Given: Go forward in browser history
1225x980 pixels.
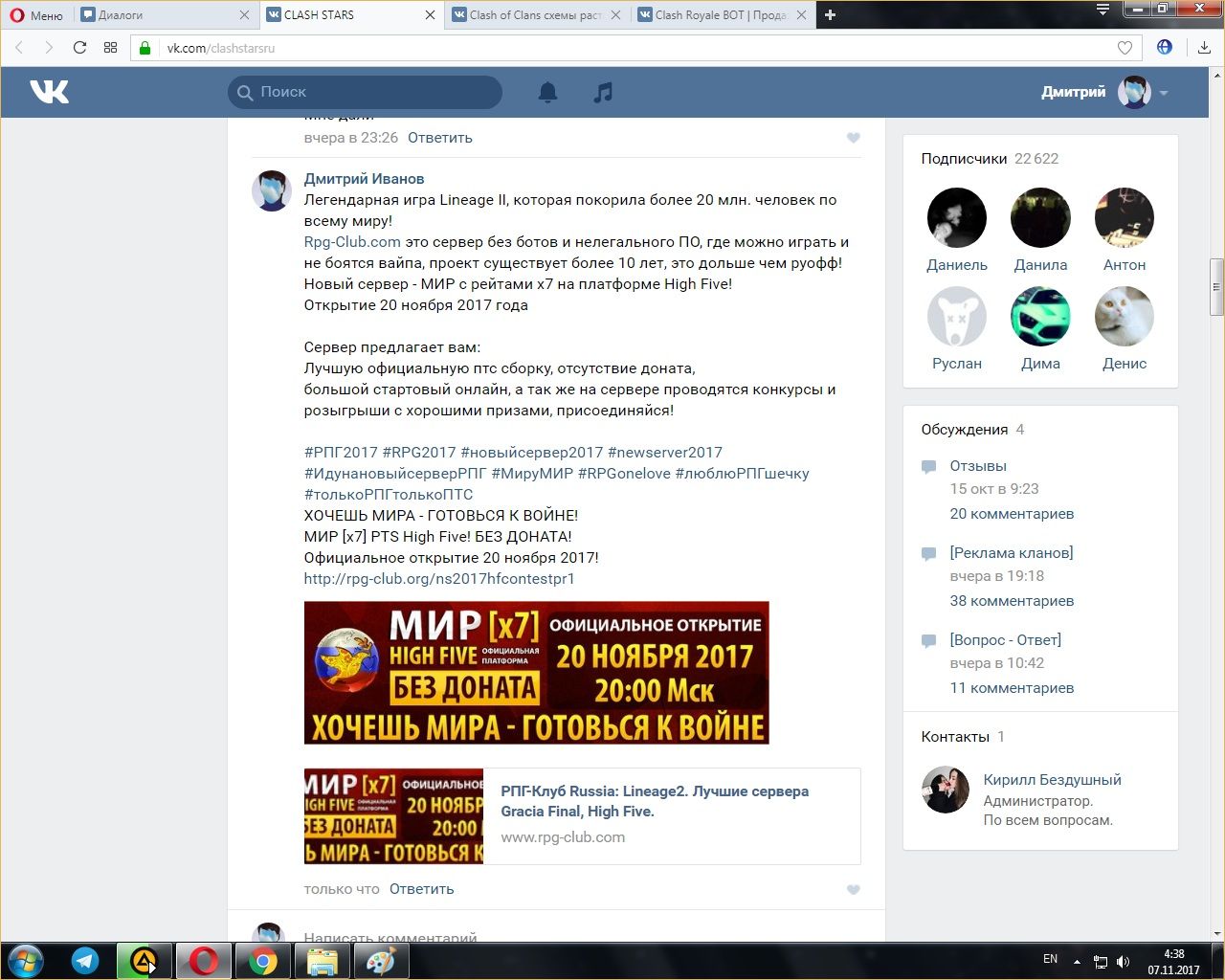Looking at the screenshot, I should pos(49,48).
